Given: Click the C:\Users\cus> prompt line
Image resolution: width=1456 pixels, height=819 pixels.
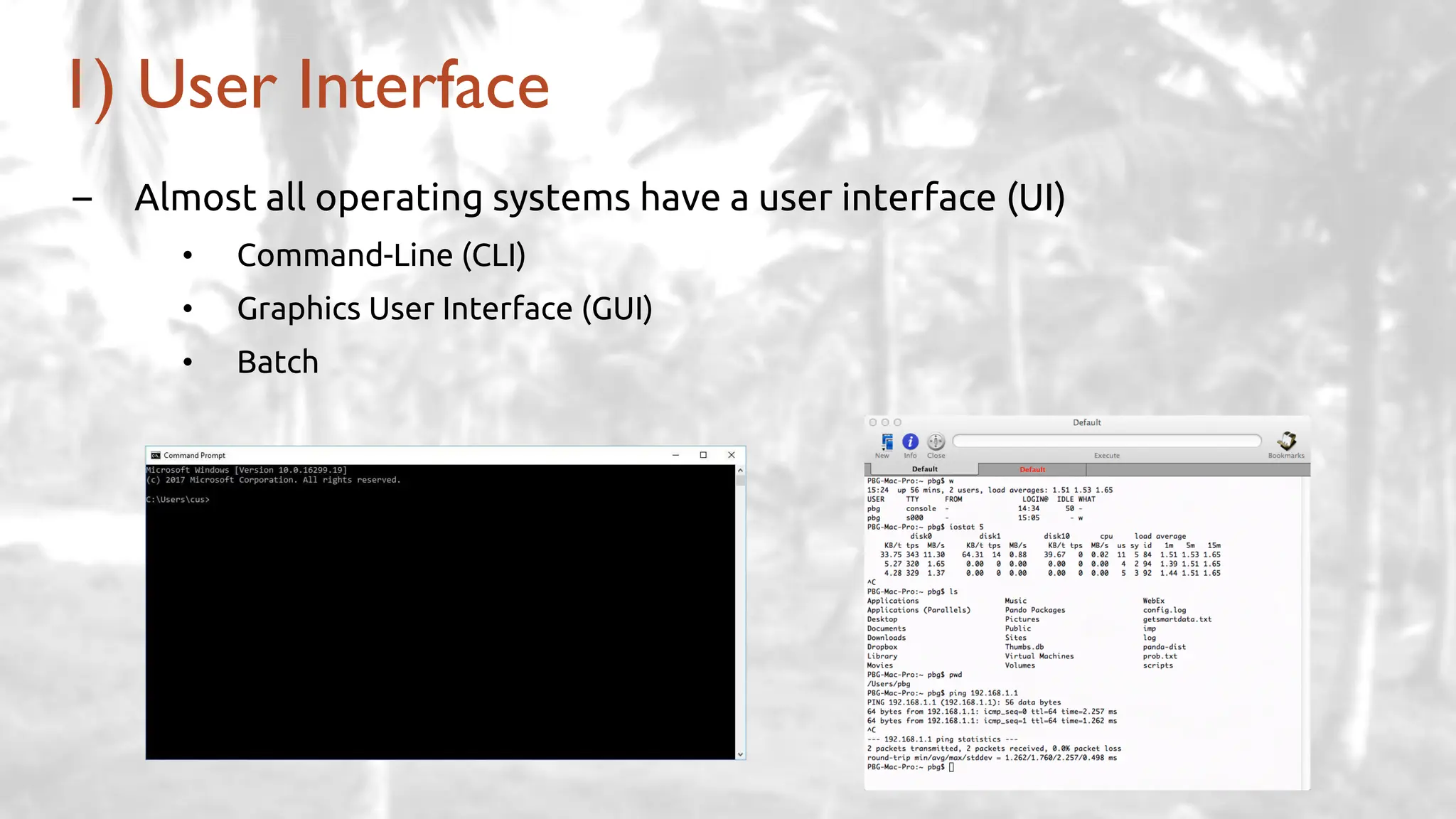Looking at the screenshot, I should pyautogui.click(x=178, y=500).
